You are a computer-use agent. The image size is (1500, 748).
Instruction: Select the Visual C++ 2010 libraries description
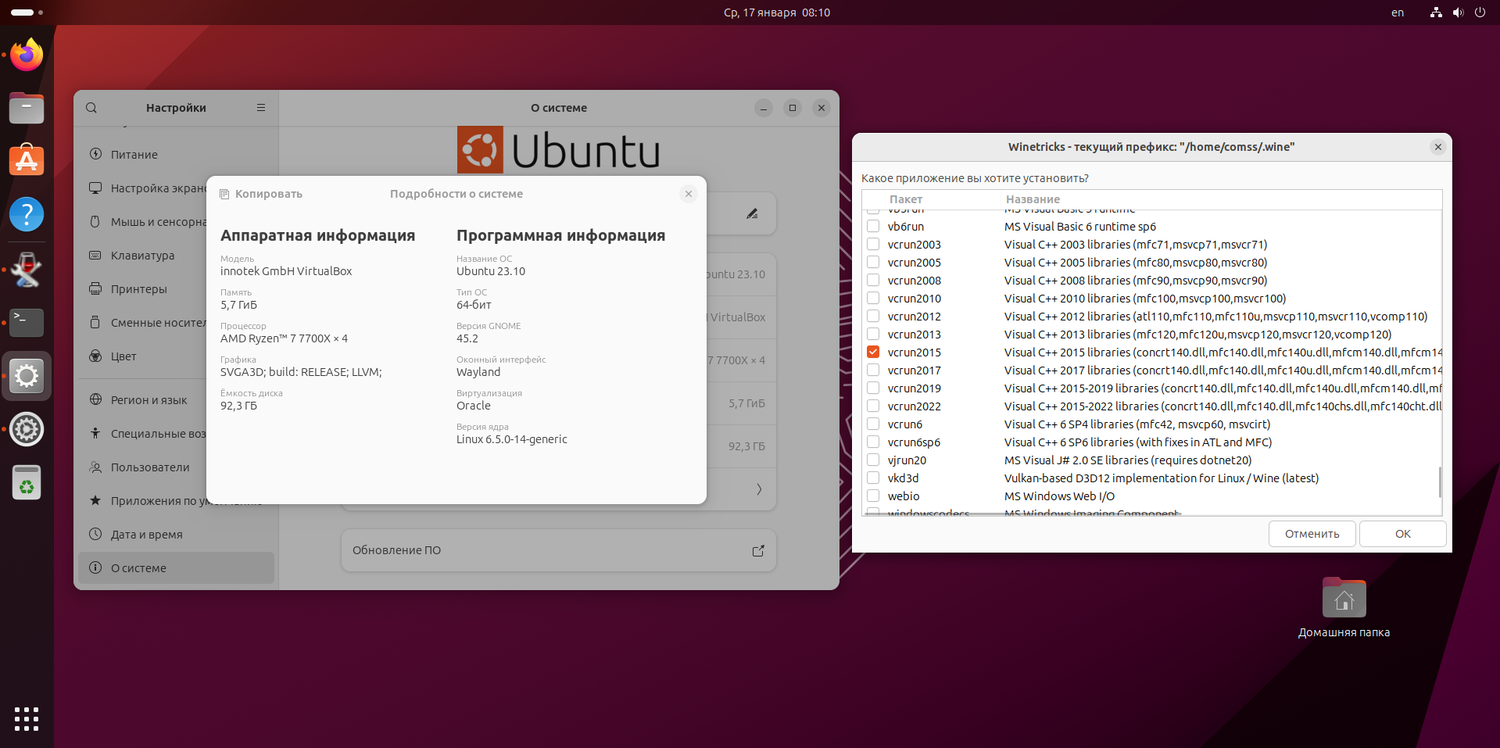point(1145,298)
